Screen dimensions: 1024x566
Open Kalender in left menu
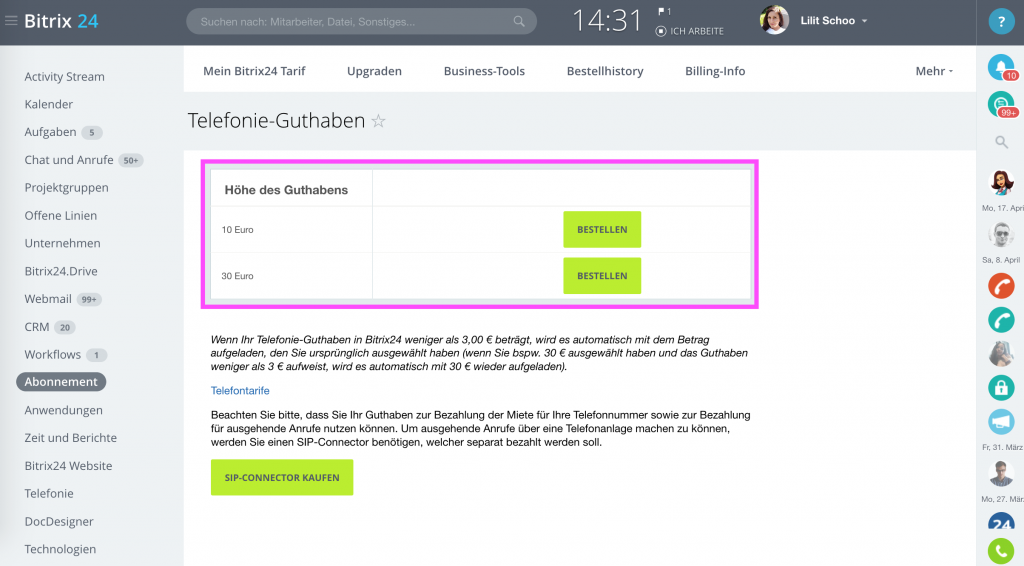[x=48, y=104]
